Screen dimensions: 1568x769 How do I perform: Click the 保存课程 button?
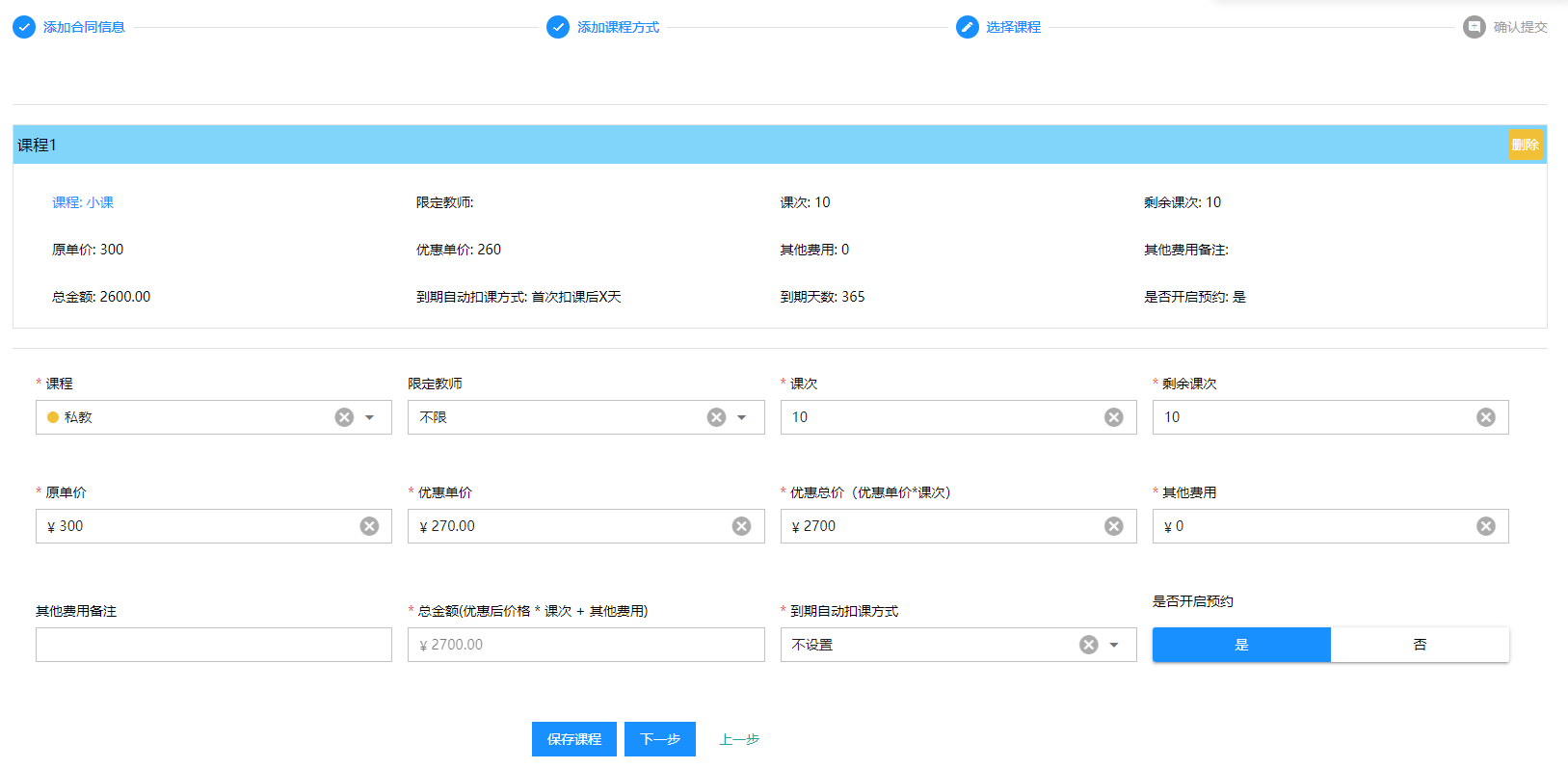tap(573, 739)
